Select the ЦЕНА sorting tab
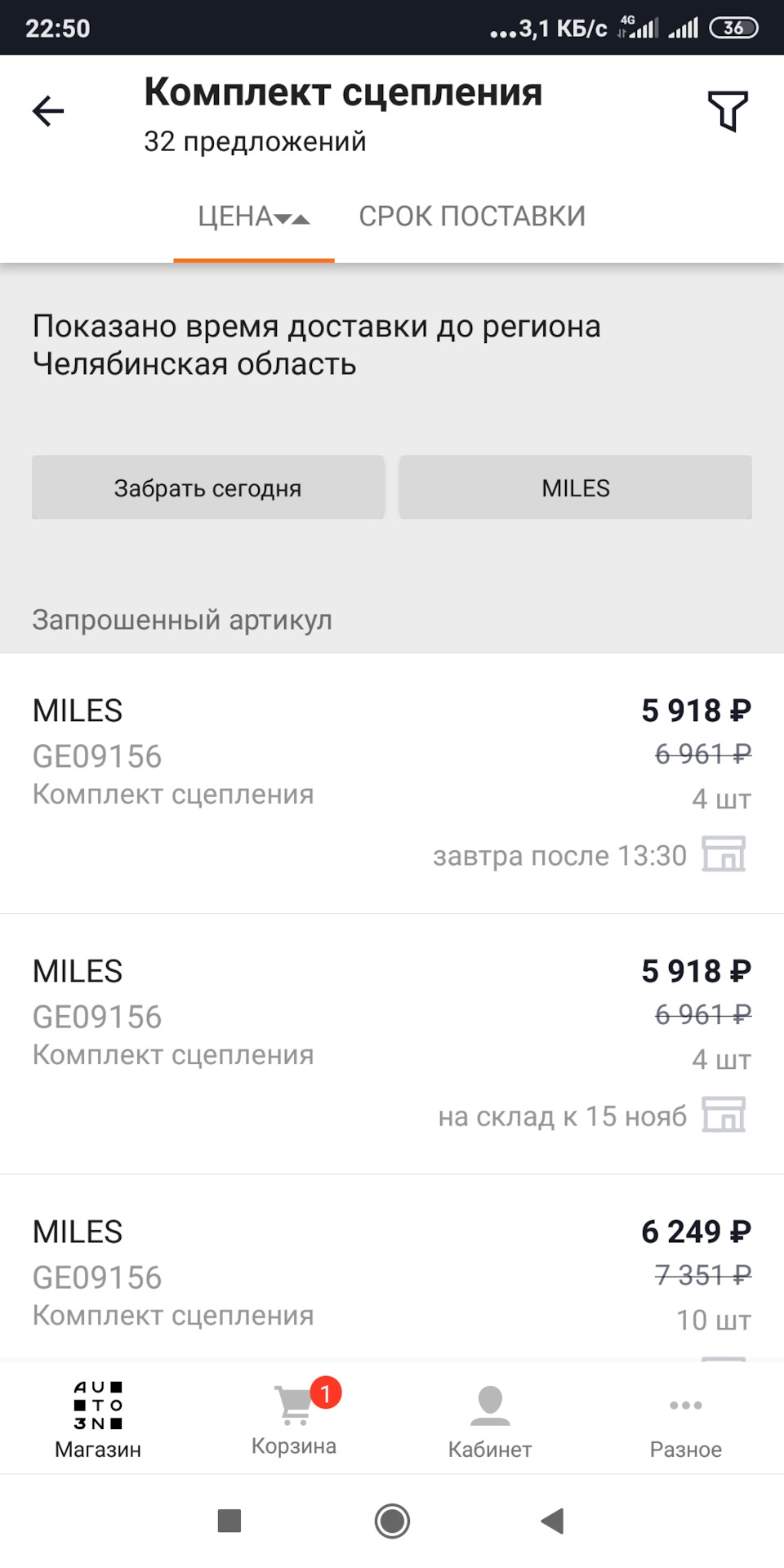Screen dimensions: 784x1568 point(235,216)
